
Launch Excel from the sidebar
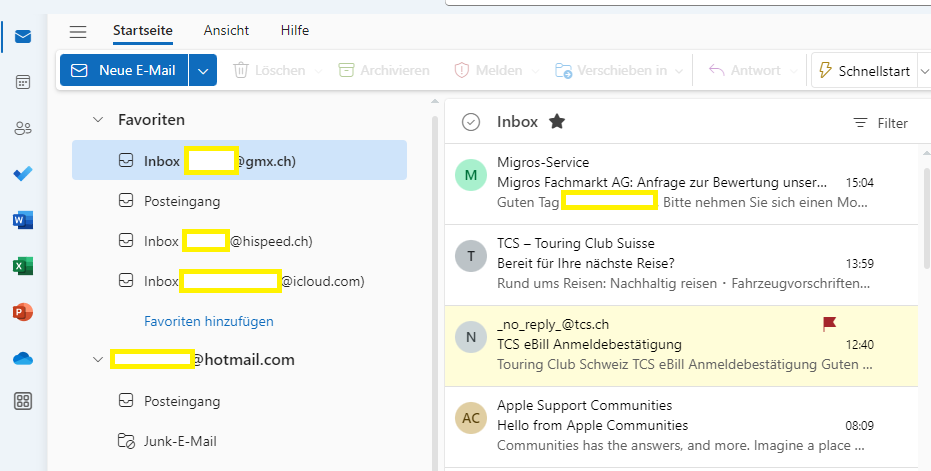(23, 265)
